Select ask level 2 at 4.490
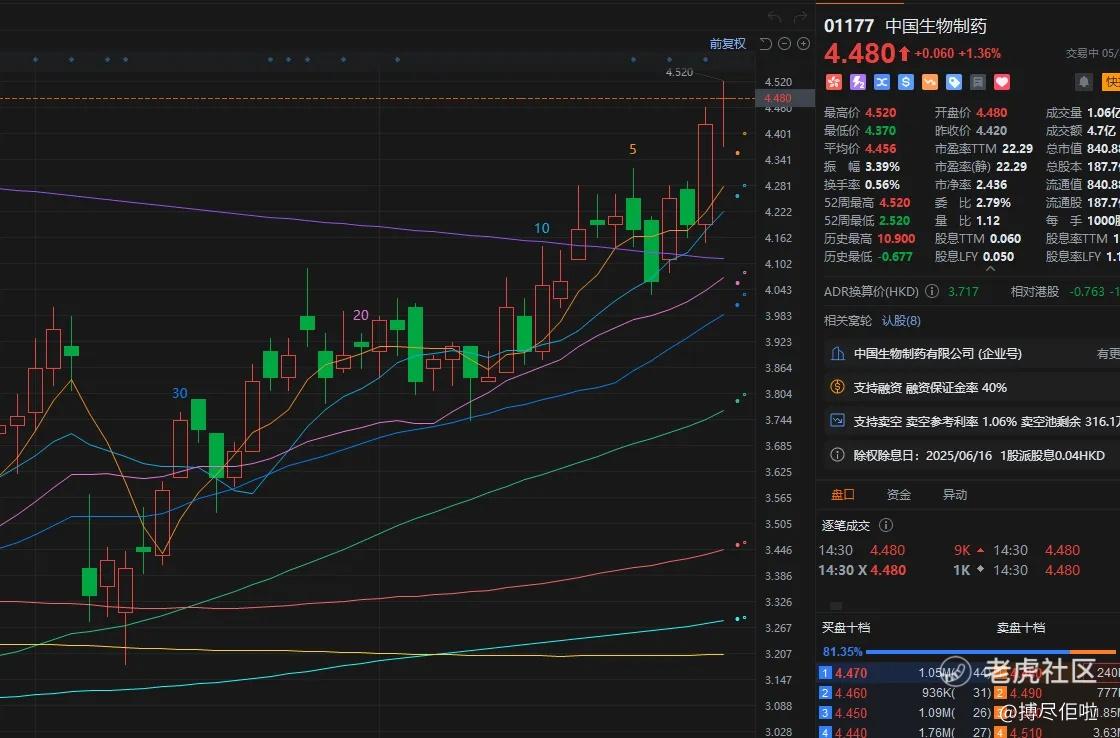Image resolution: width=1120 pixels, height=738 pixels. (1056, 692)
